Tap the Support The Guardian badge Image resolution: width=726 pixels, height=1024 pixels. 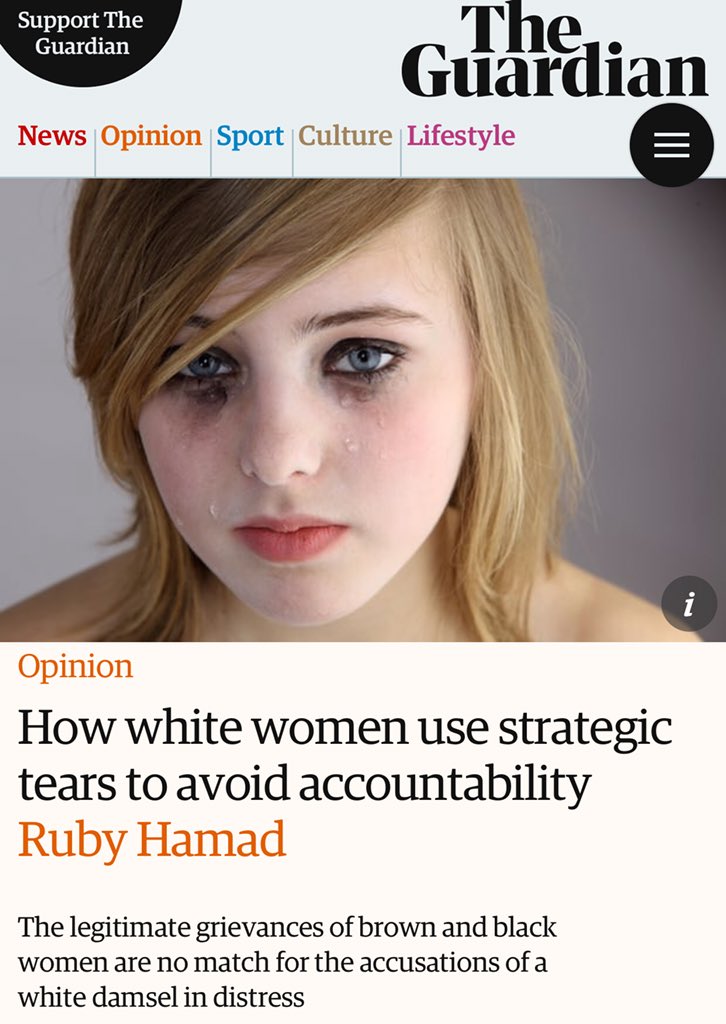coord(82,33)
